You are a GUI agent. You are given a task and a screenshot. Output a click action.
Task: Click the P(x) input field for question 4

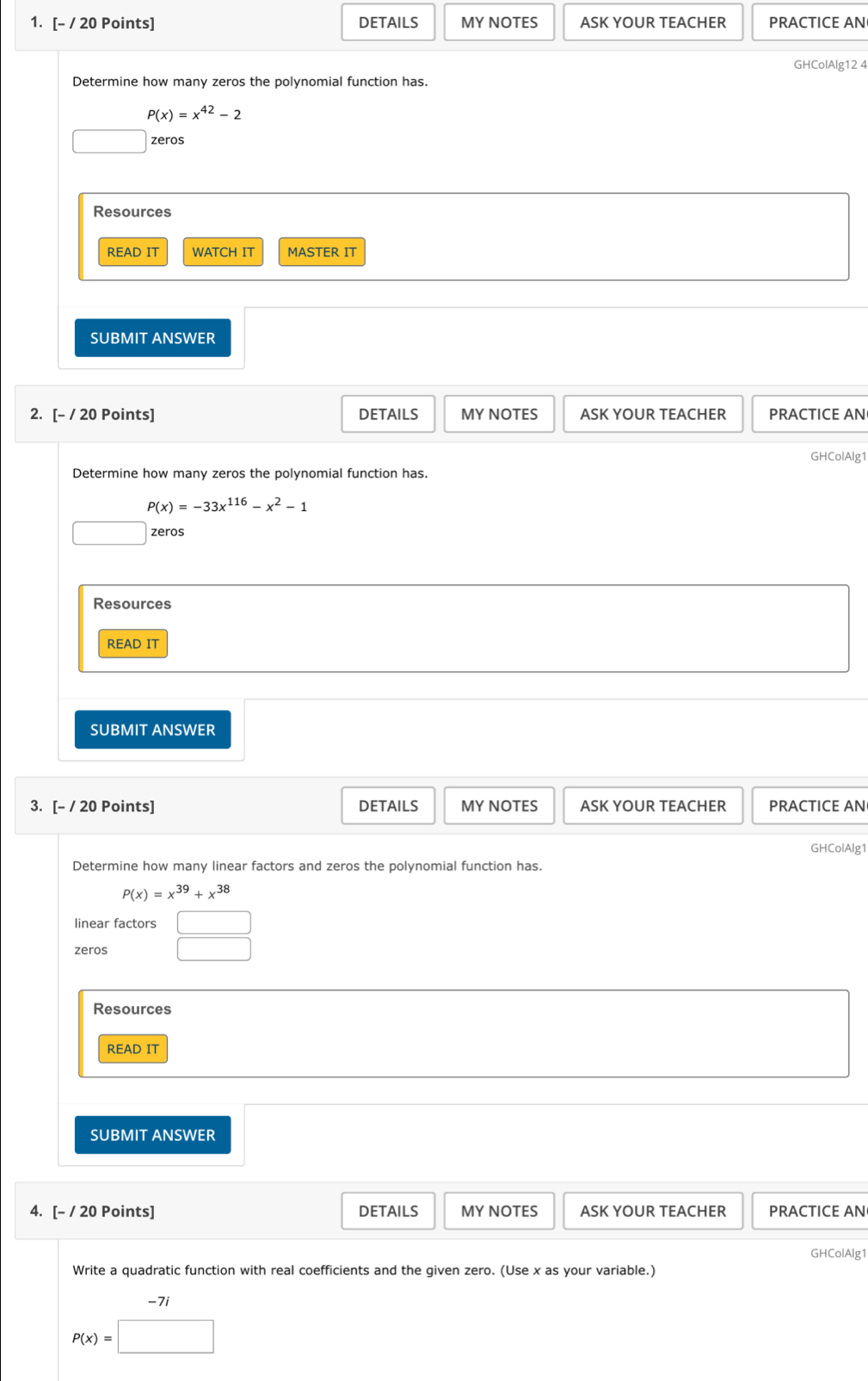165,1336
